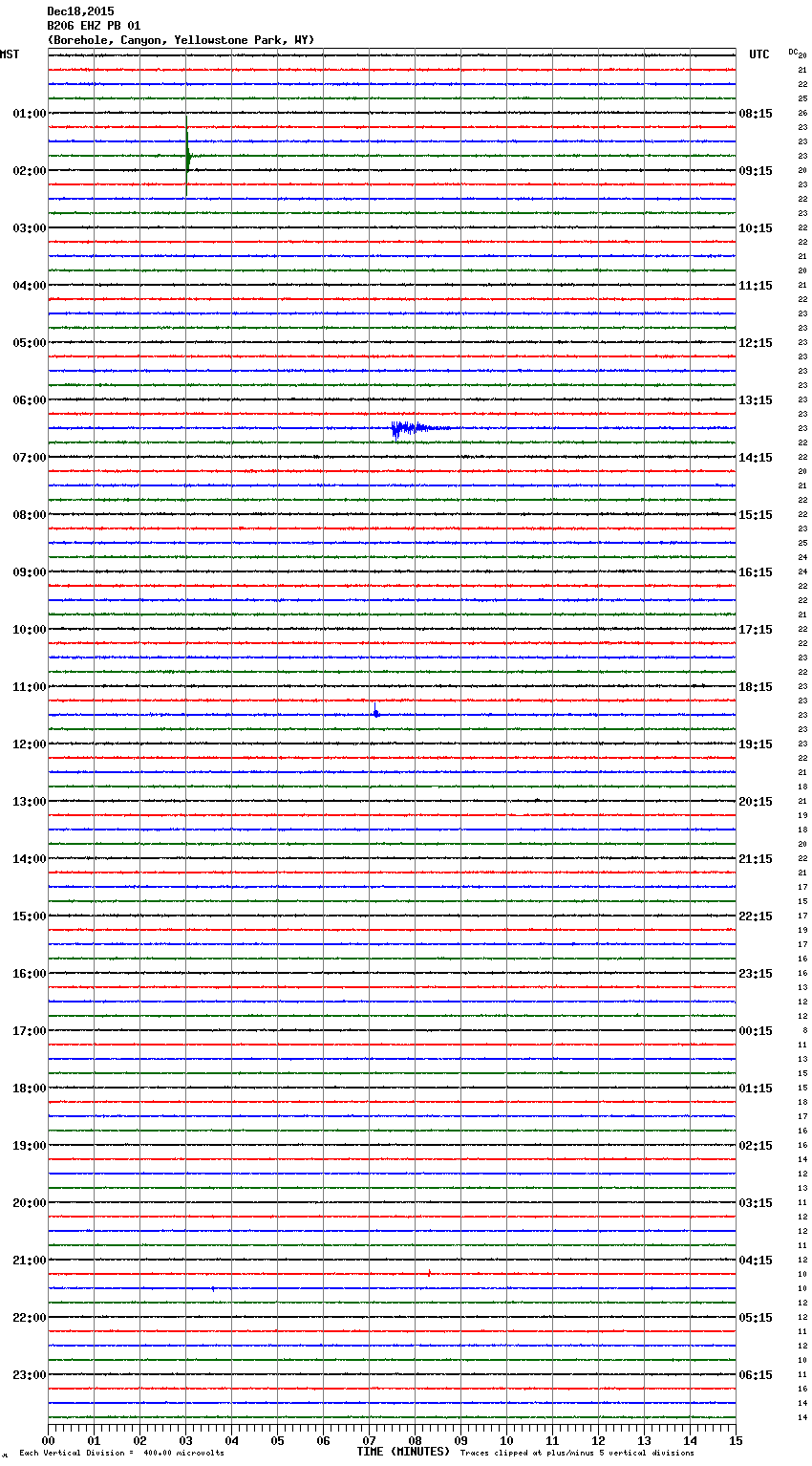Click the 04:00 MST row label
The width and height of the screenshot is (812, 1466).
[x=30, y=286]
